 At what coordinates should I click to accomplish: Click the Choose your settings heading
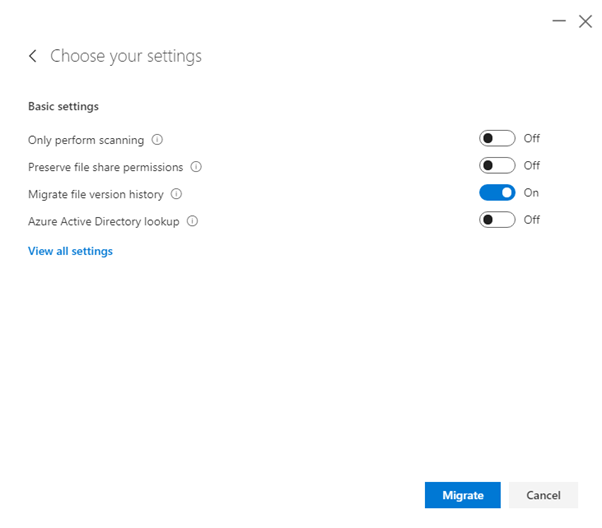click(126, 56)
